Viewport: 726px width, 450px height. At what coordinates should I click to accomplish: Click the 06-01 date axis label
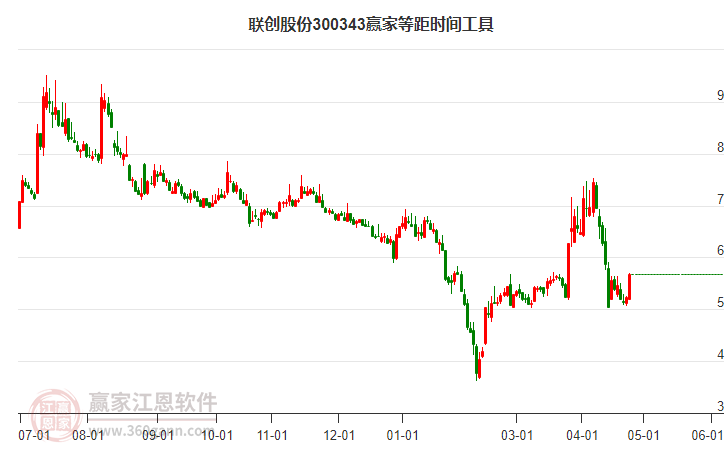point(707,436)
